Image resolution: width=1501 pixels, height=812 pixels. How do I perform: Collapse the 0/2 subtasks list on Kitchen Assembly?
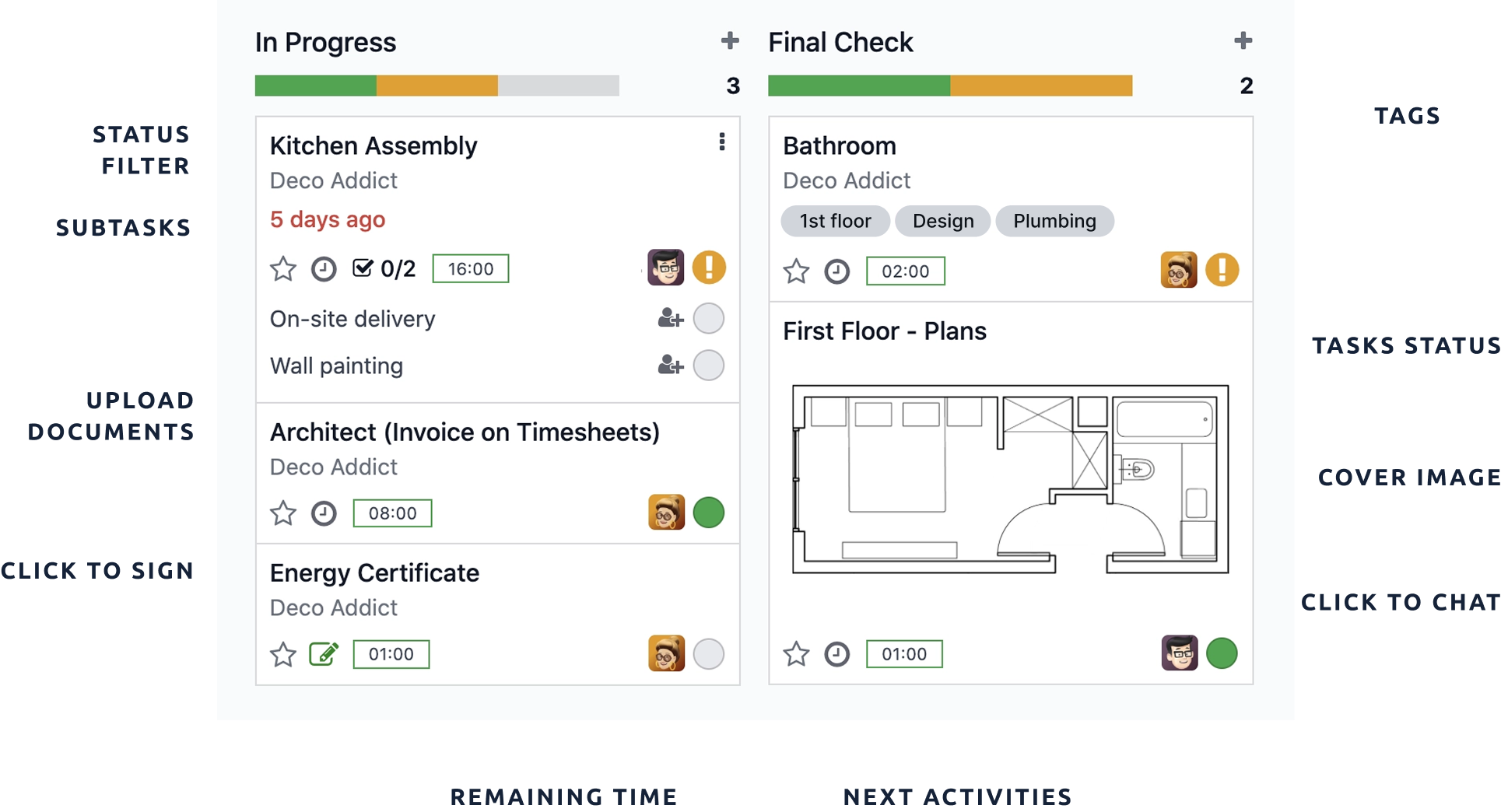[384, 269]
